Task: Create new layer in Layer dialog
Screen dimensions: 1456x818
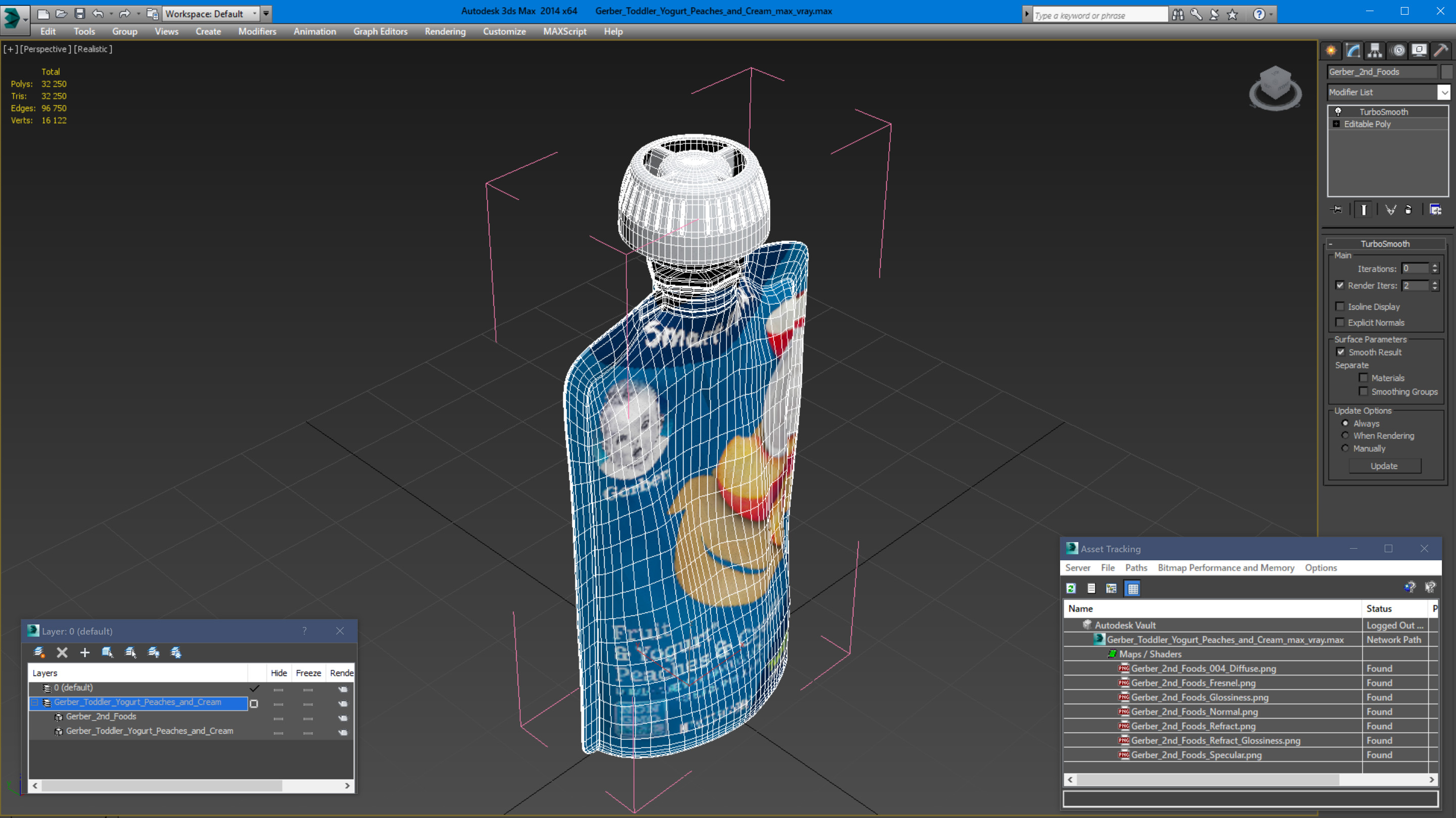Action: click(39, 652)
